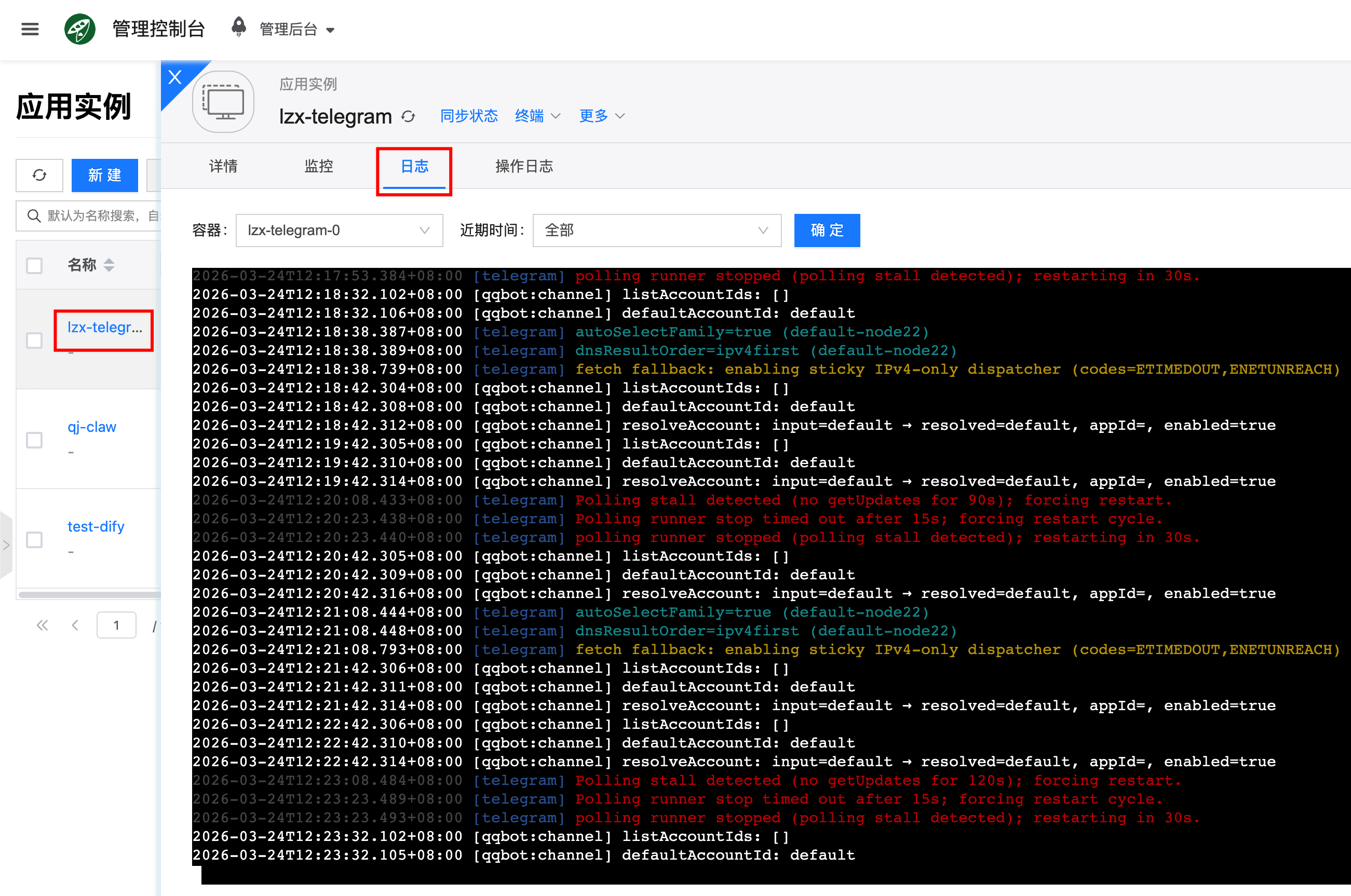Viewport: 1351px width, 896px height.
Task: Open the hamburger navigation menu
Action: [x=30, y=29]
